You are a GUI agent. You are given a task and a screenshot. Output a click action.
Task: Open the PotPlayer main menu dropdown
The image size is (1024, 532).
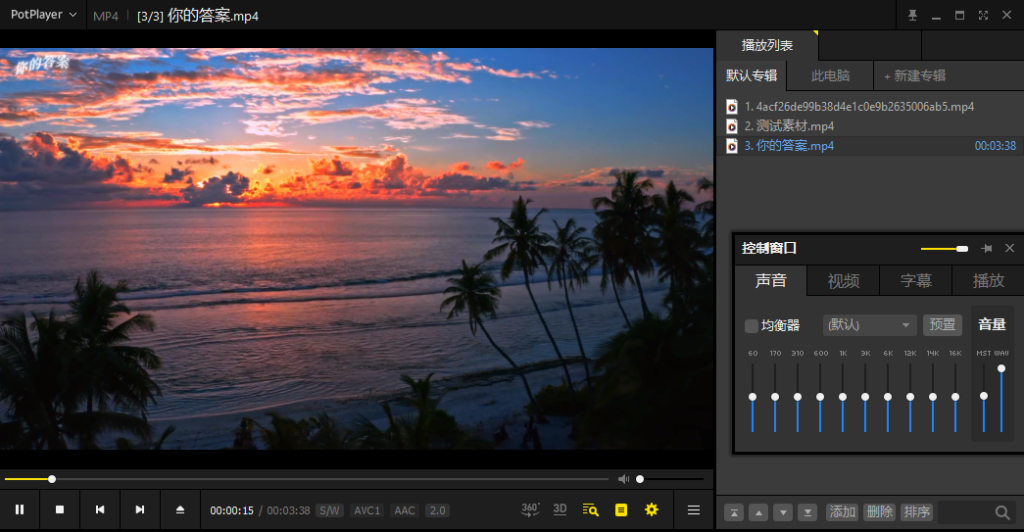(44, 15)
